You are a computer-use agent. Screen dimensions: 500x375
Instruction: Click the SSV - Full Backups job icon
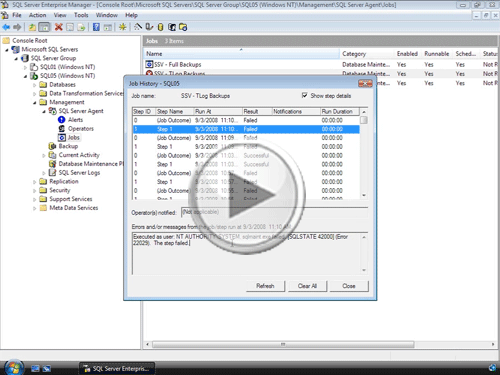click(149, 64)
